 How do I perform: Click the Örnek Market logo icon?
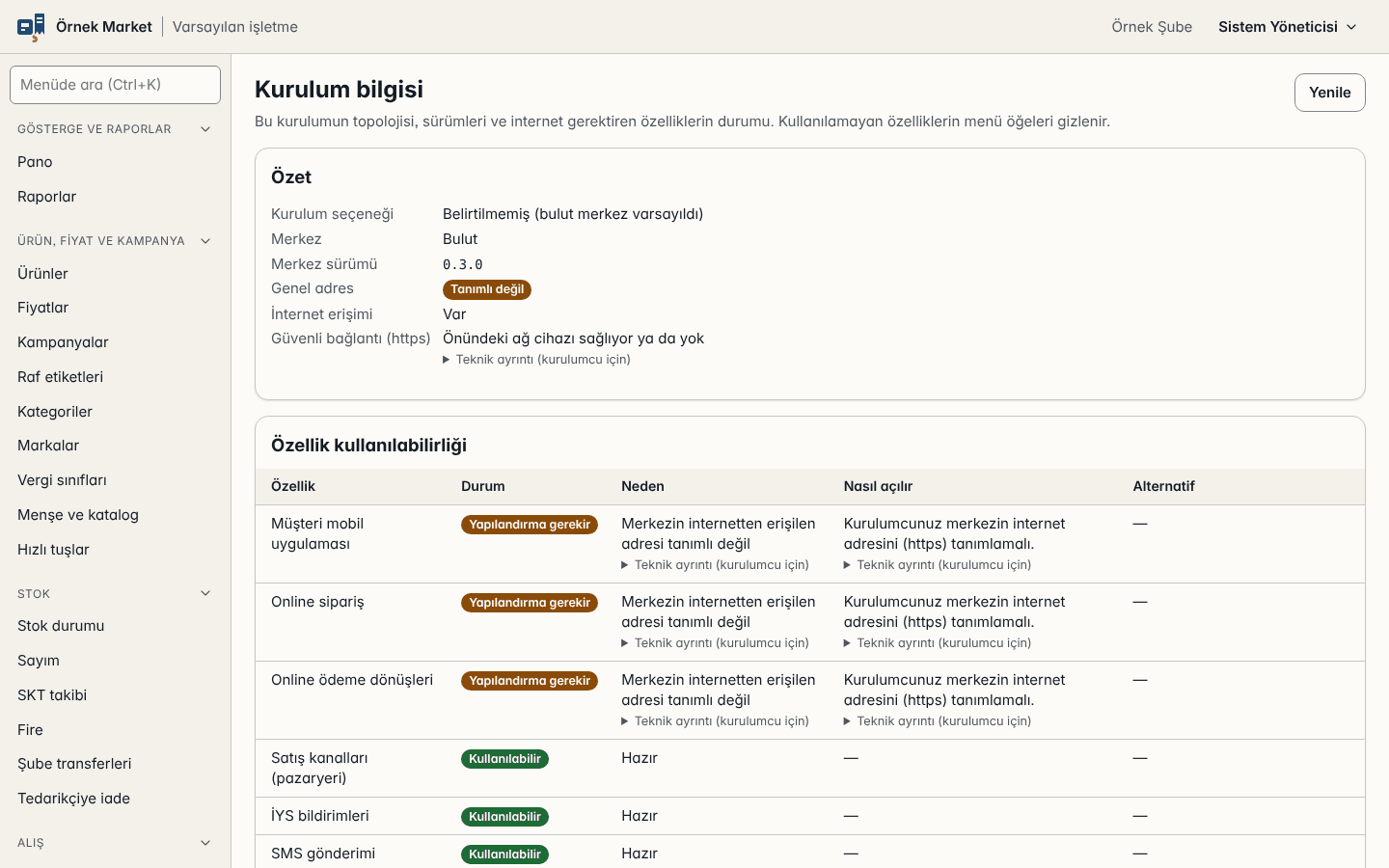31,27
